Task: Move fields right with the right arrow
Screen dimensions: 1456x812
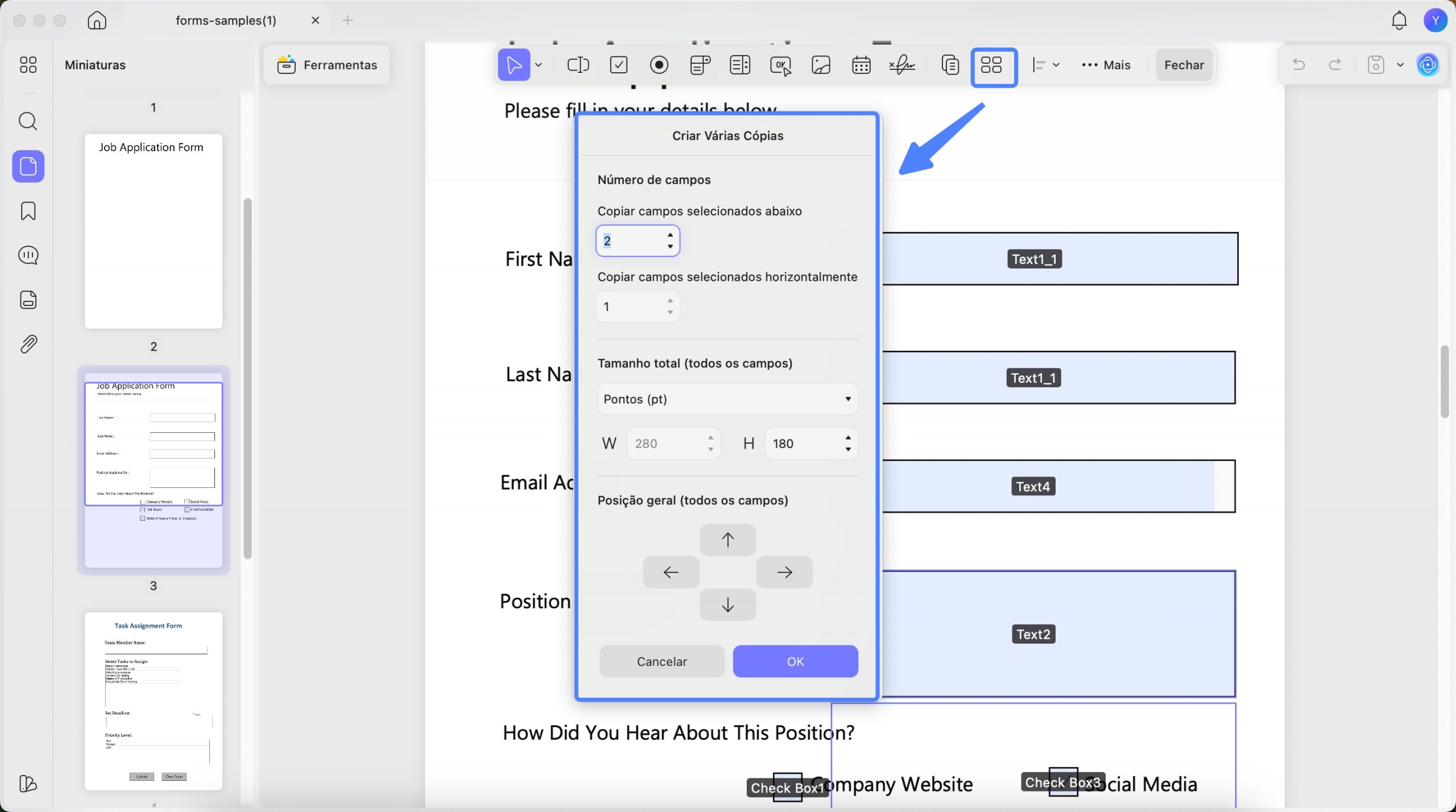Action: coord(784,572)
